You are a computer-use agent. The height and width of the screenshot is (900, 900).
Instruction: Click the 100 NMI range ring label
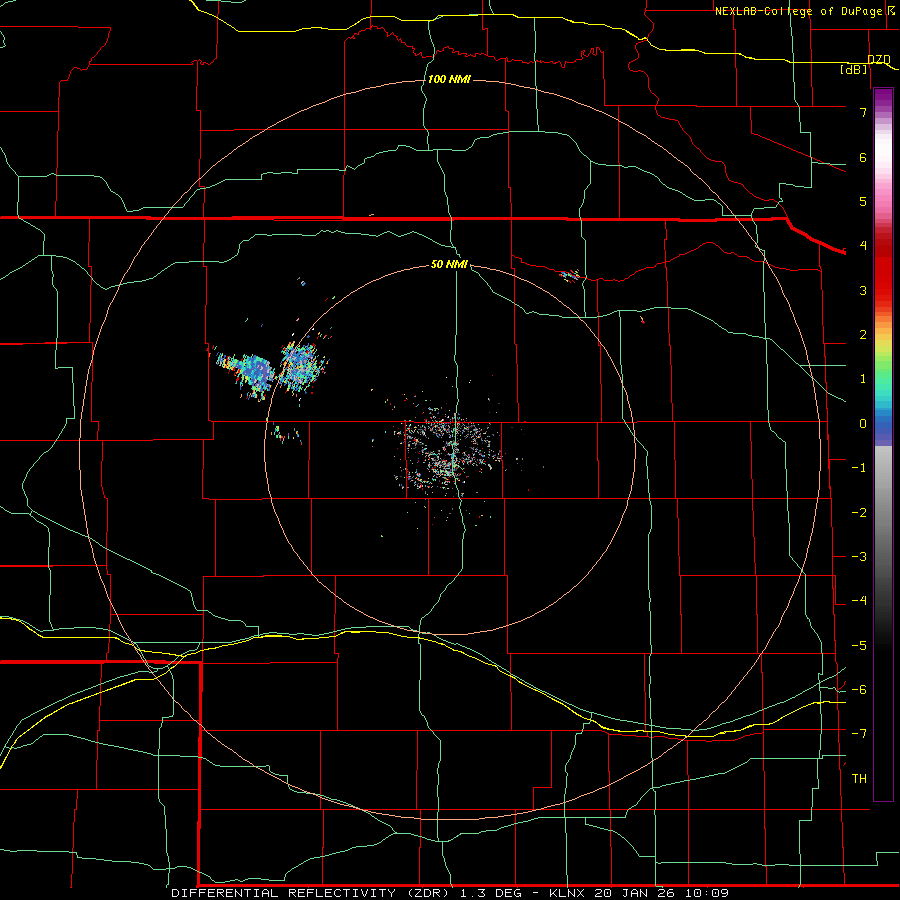pyautogui.click(x=449, y=79)
